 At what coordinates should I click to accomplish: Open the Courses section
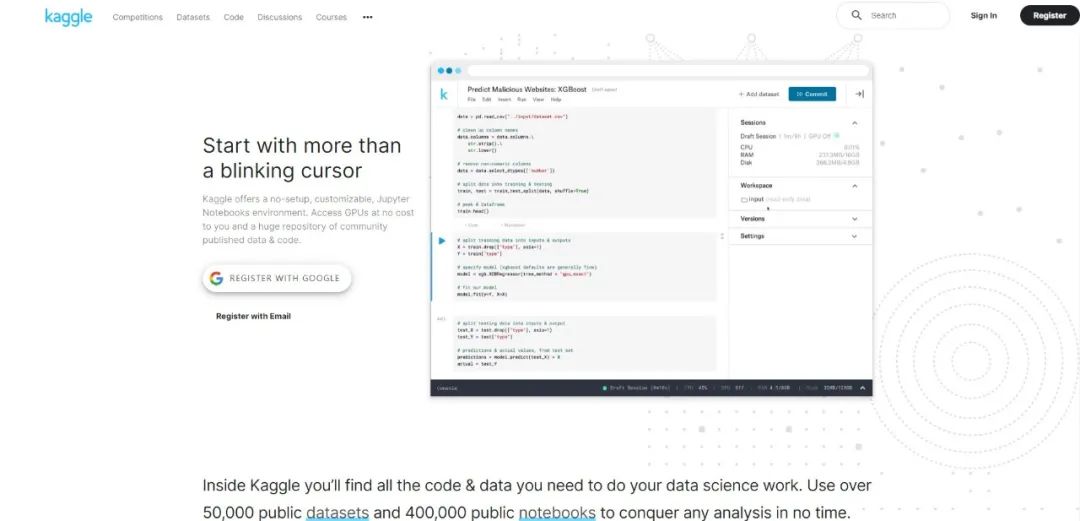(331, 17)
